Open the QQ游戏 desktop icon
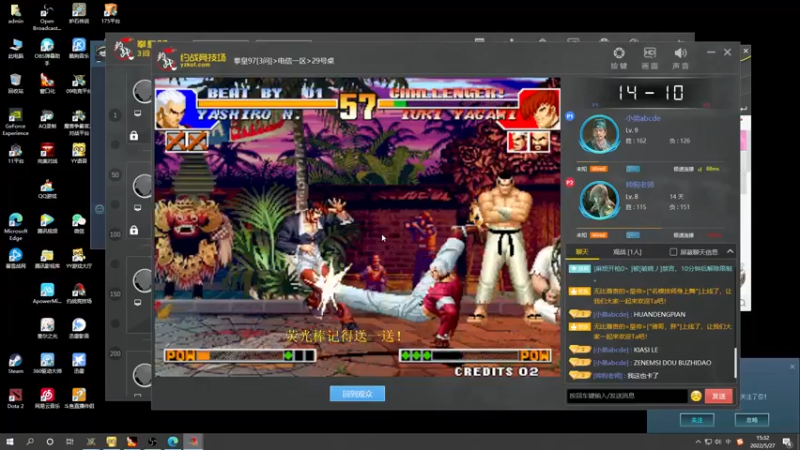Screen dimensions: 800x450 click(x=47, y=188)
